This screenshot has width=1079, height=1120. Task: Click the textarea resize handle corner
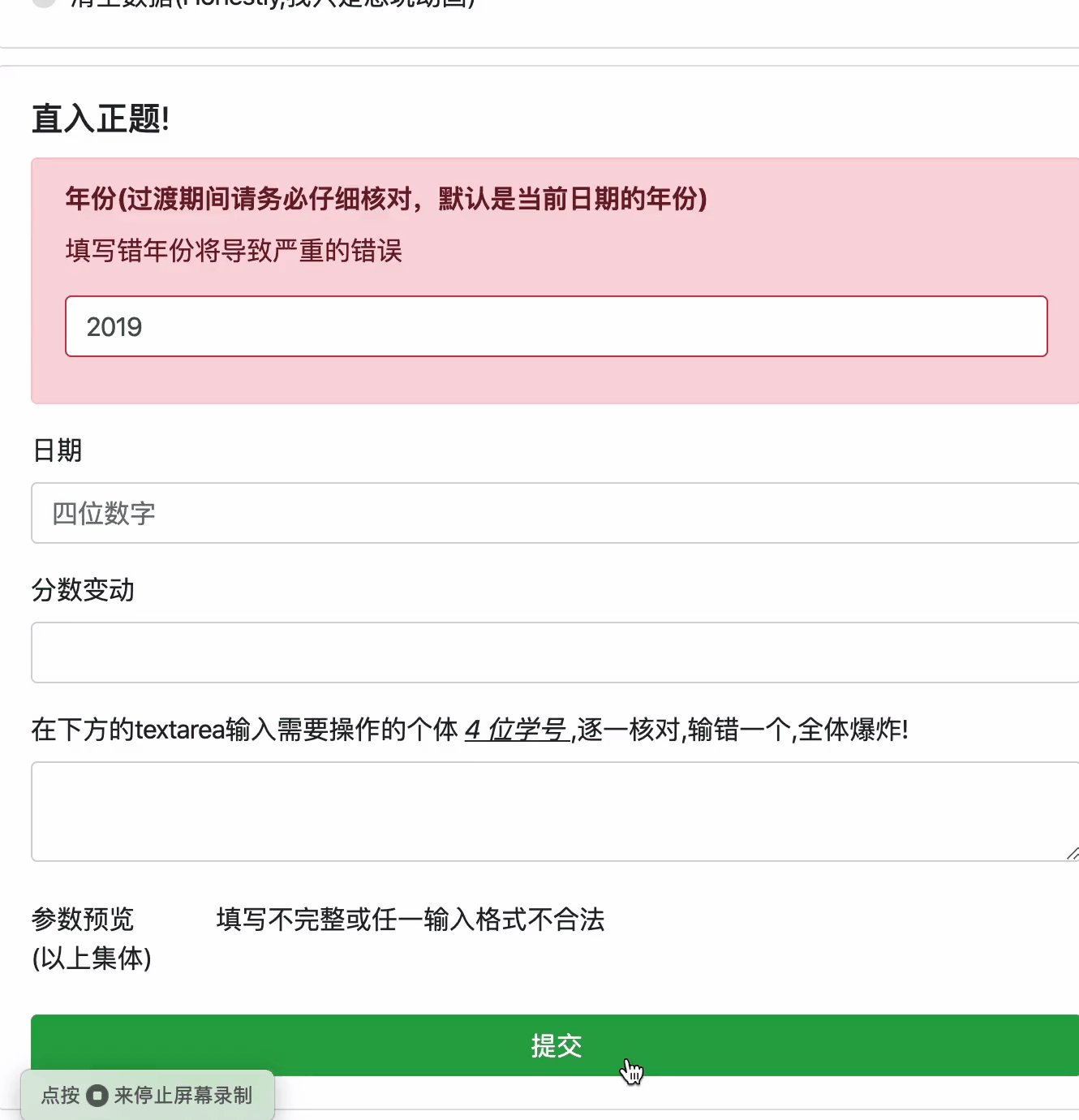click(x=1071, y=854)
